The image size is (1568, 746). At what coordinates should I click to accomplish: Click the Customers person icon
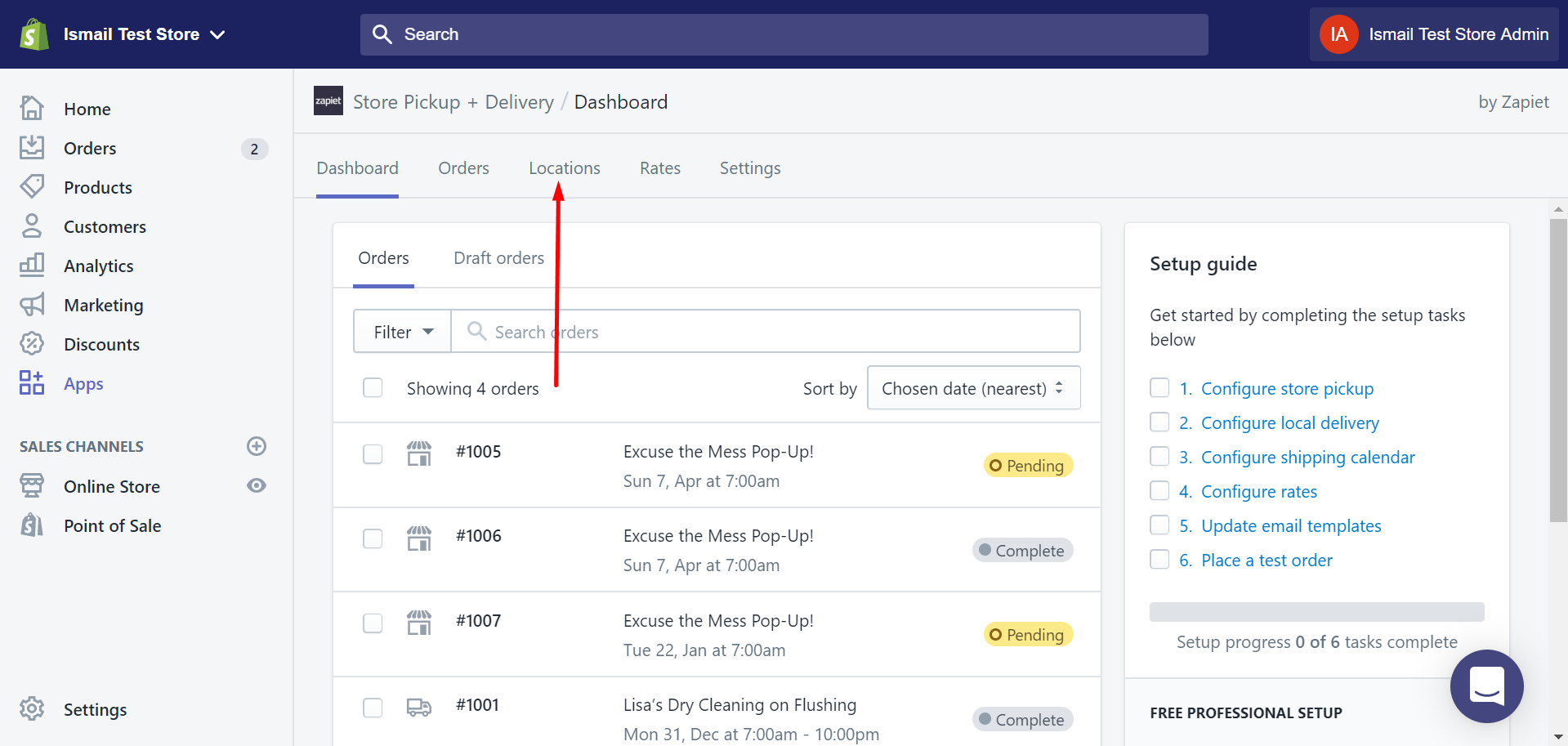[32, 226]
